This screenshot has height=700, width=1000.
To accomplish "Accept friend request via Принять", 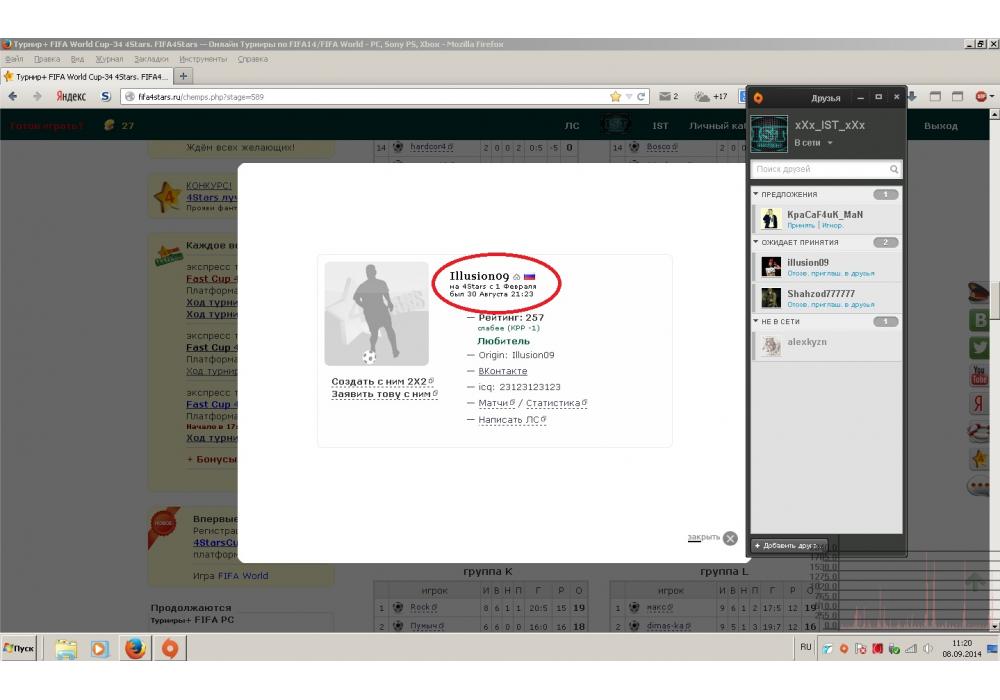I will [800, 225].
